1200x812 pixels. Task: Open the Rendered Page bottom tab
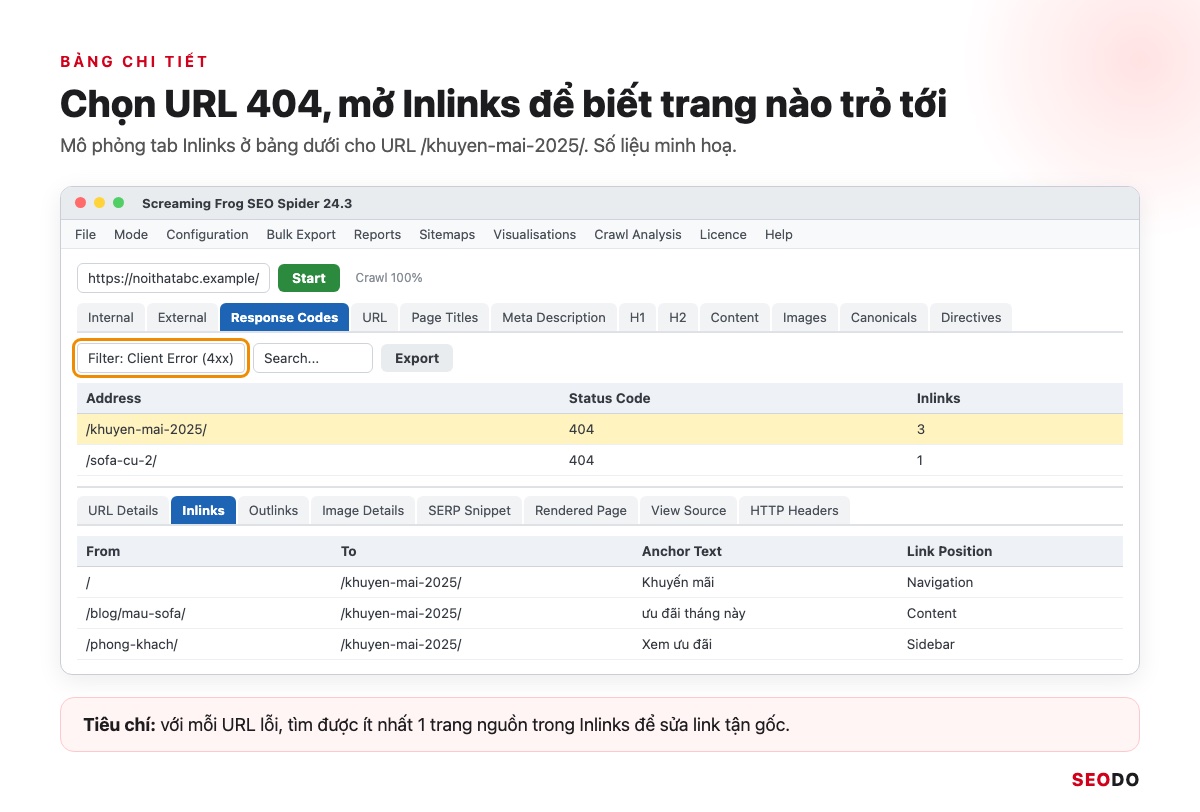click(581, 510)
